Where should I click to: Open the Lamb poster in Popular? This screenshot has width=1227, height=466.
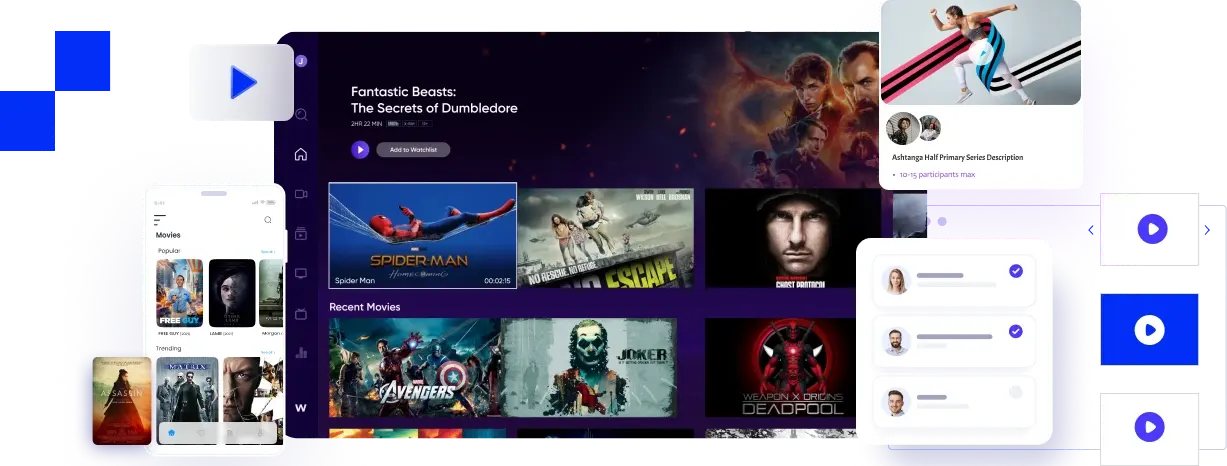pos(232,293)
